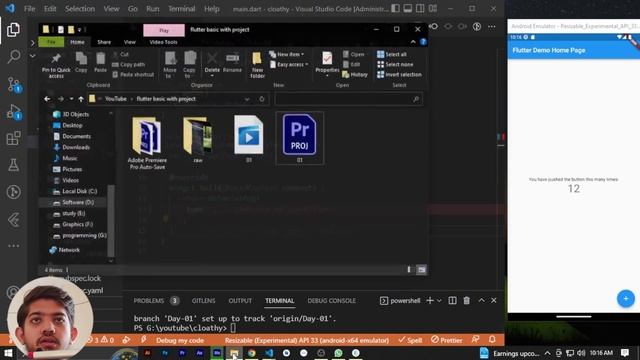Image resolution: width=640 pixels, height=360 pixels.
Task: Expand the New item dropdown
Action: pos(287,54)
